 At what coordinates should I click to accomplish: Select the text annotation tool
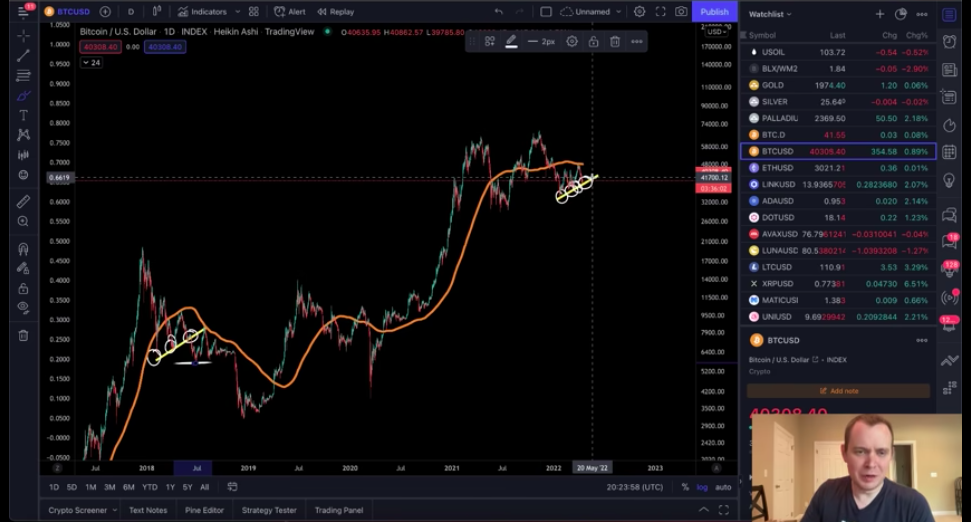click(x=24, y=115)
